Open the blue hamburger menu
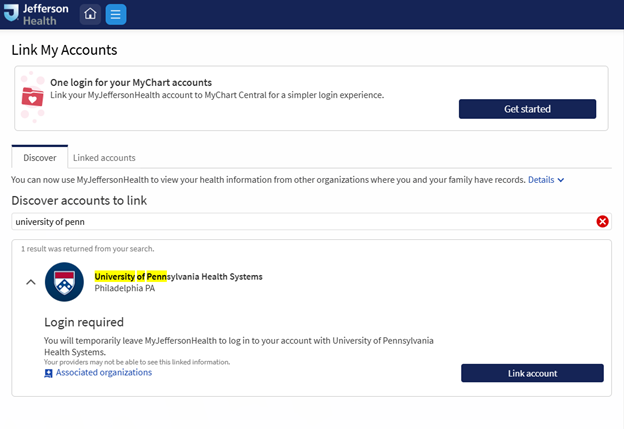Viewport: 624px width, 429px height. (x=116, y=14)
